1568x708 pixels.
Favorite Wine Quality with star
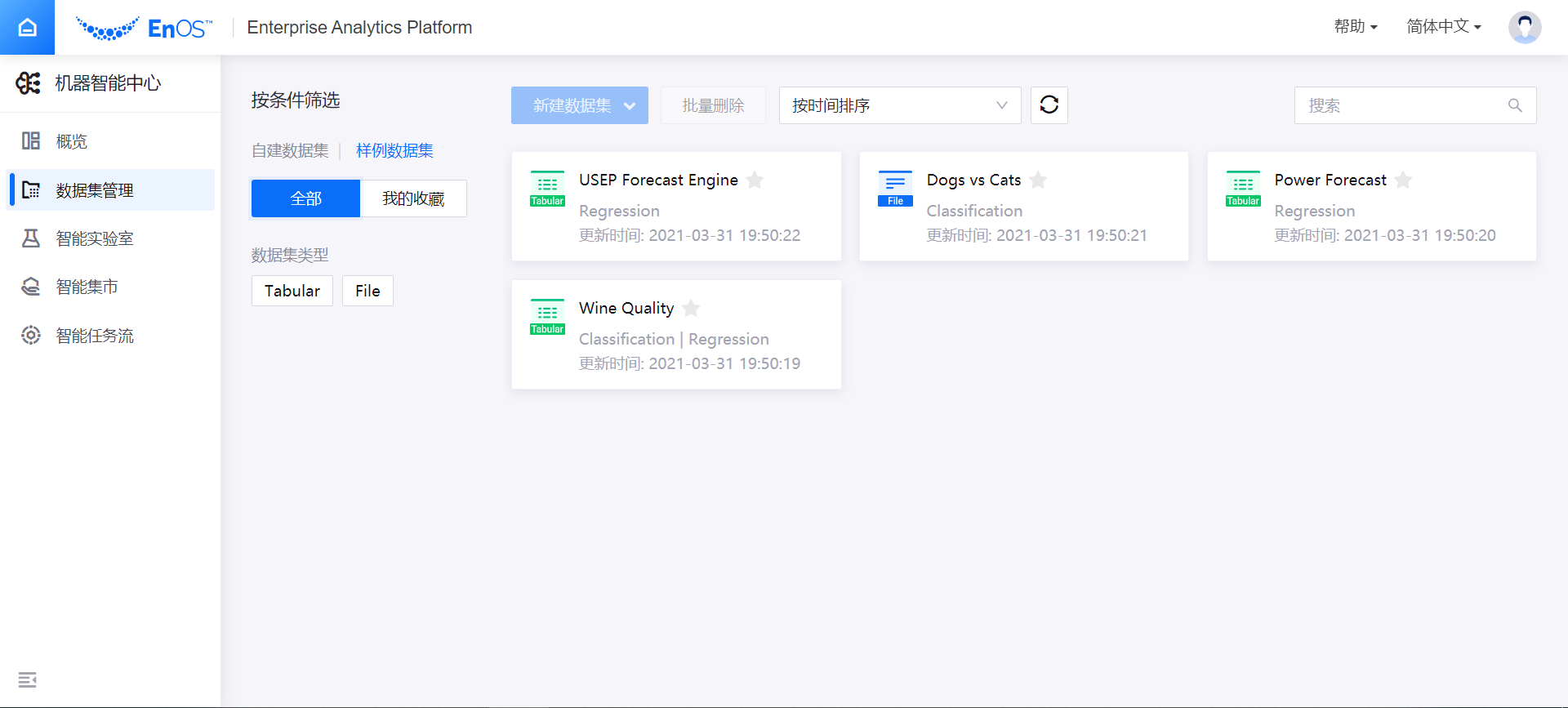691,308
